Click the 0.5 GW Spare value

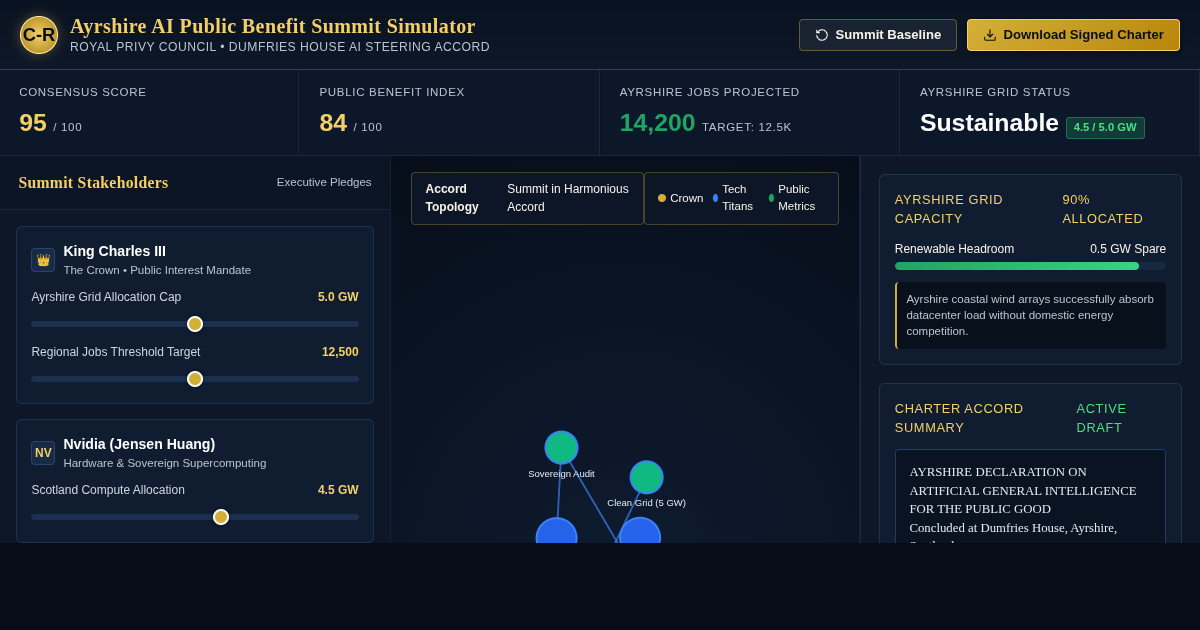1128,249
